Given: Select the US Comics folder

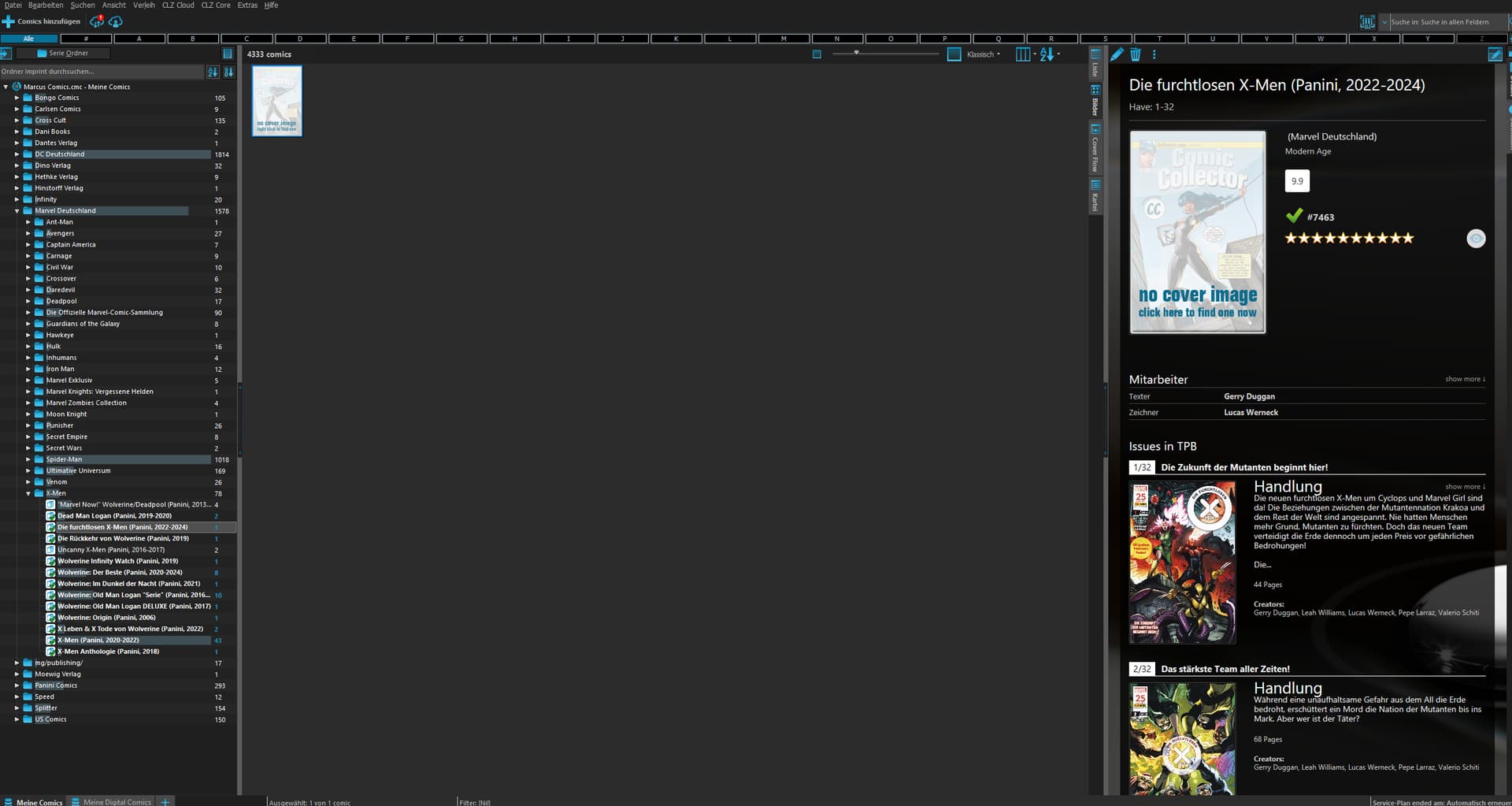Looking at the screenshot, I should (x=50, y=719).
